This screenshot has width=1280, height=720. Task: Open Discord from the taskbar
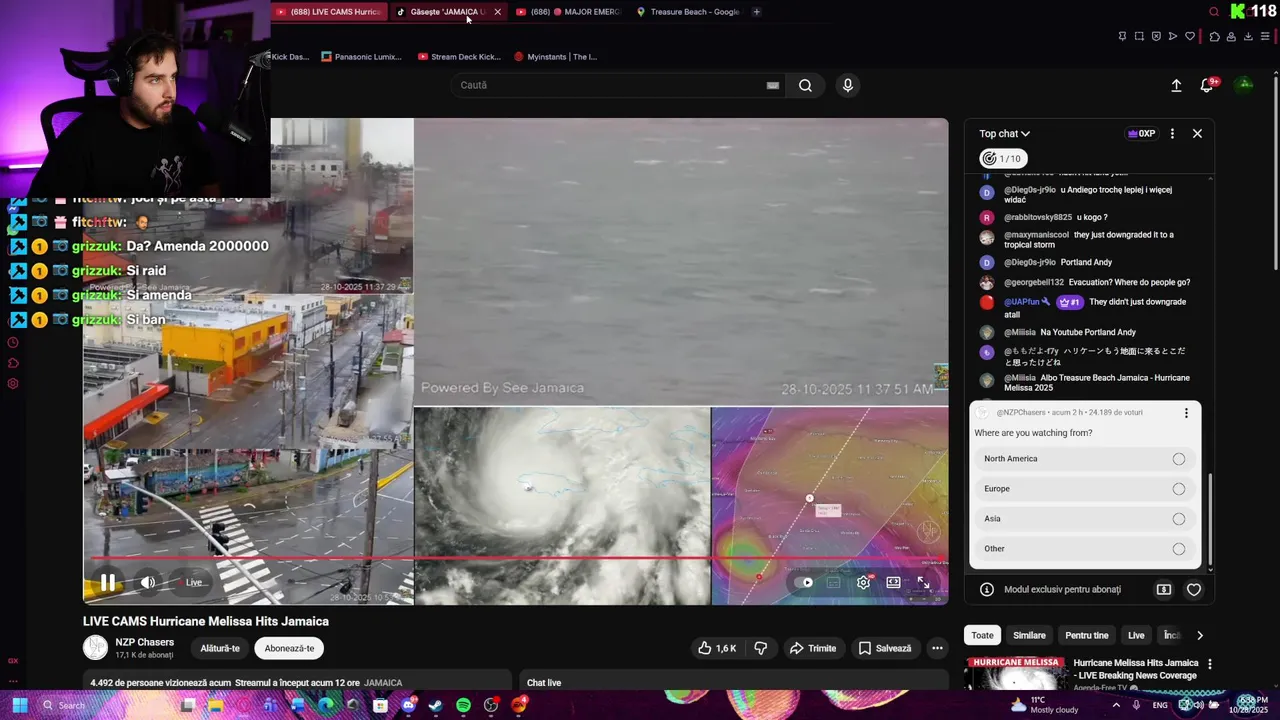[408, 705]
